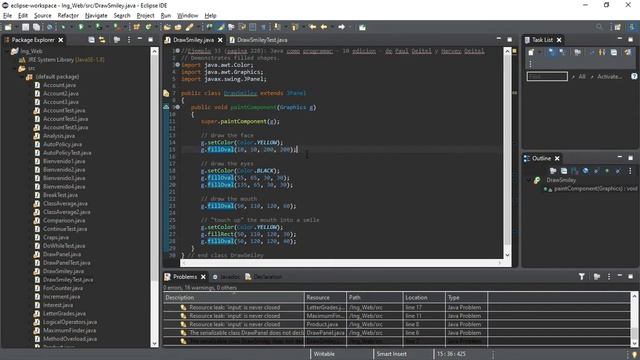Select the DrawPanel serializable warning row
This screenshot has height=360, width=640.
tap(396, 333)
